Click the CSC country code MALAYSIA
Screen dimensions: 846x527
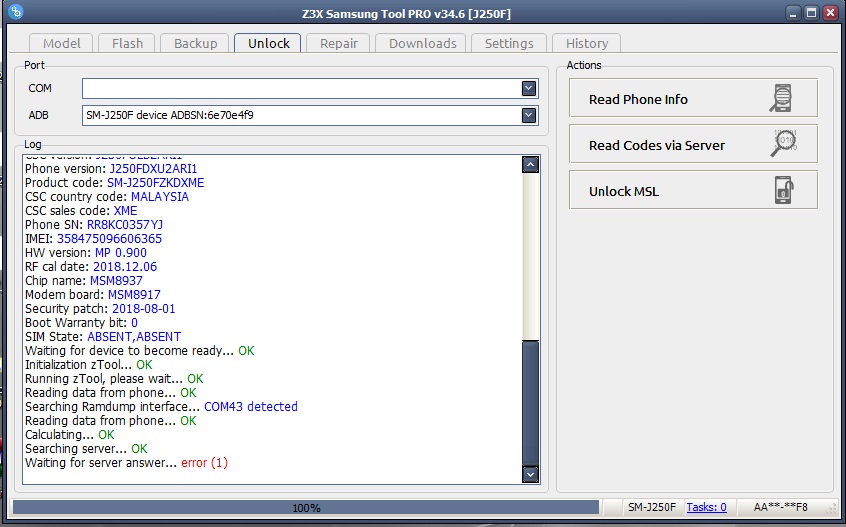pyautogui.click(x=160, y=197)
